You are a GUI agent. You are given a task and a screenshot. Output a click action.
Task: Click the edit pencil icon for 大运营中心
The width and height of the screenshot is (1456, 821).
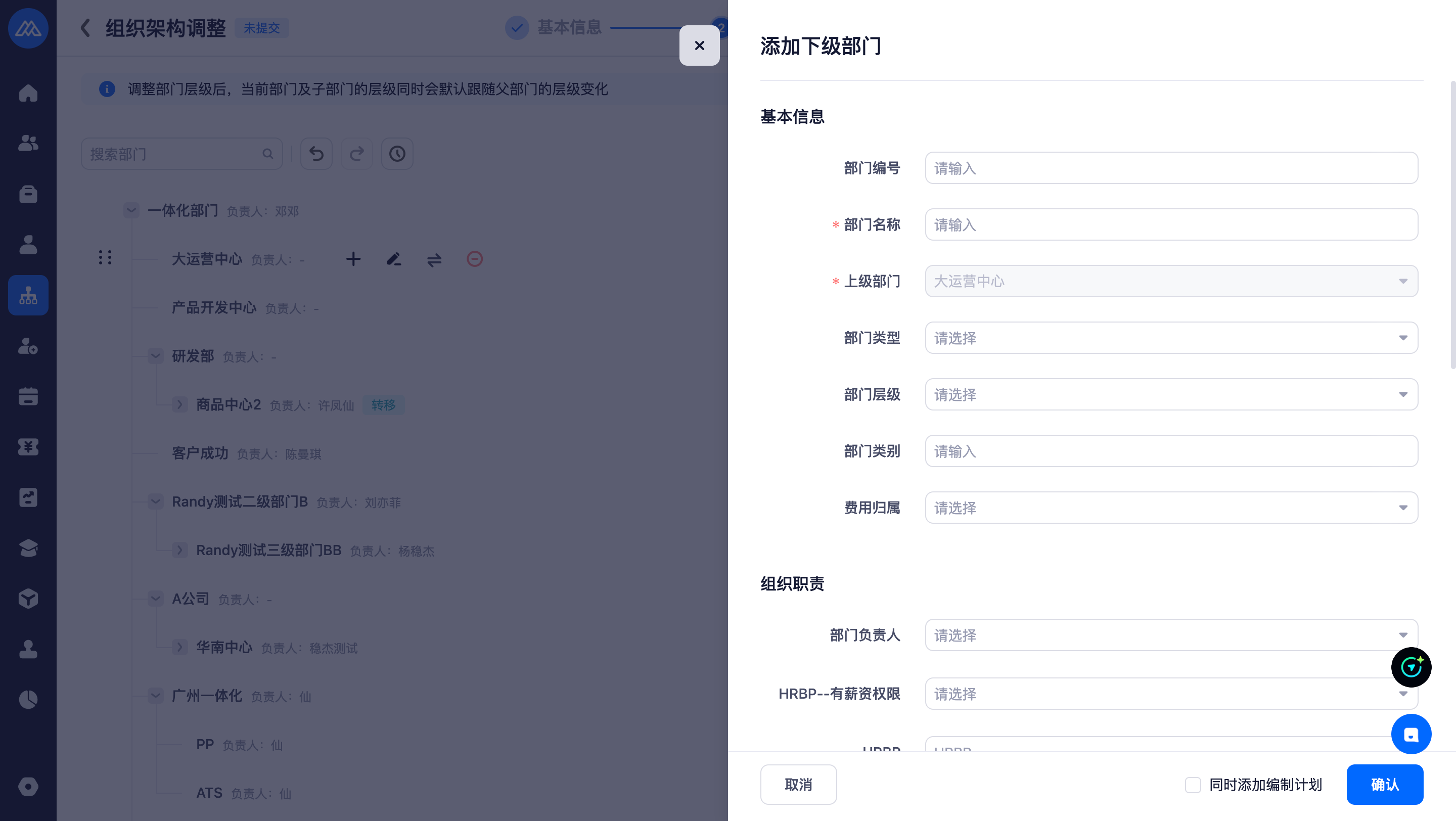click(x=393, y=259)
